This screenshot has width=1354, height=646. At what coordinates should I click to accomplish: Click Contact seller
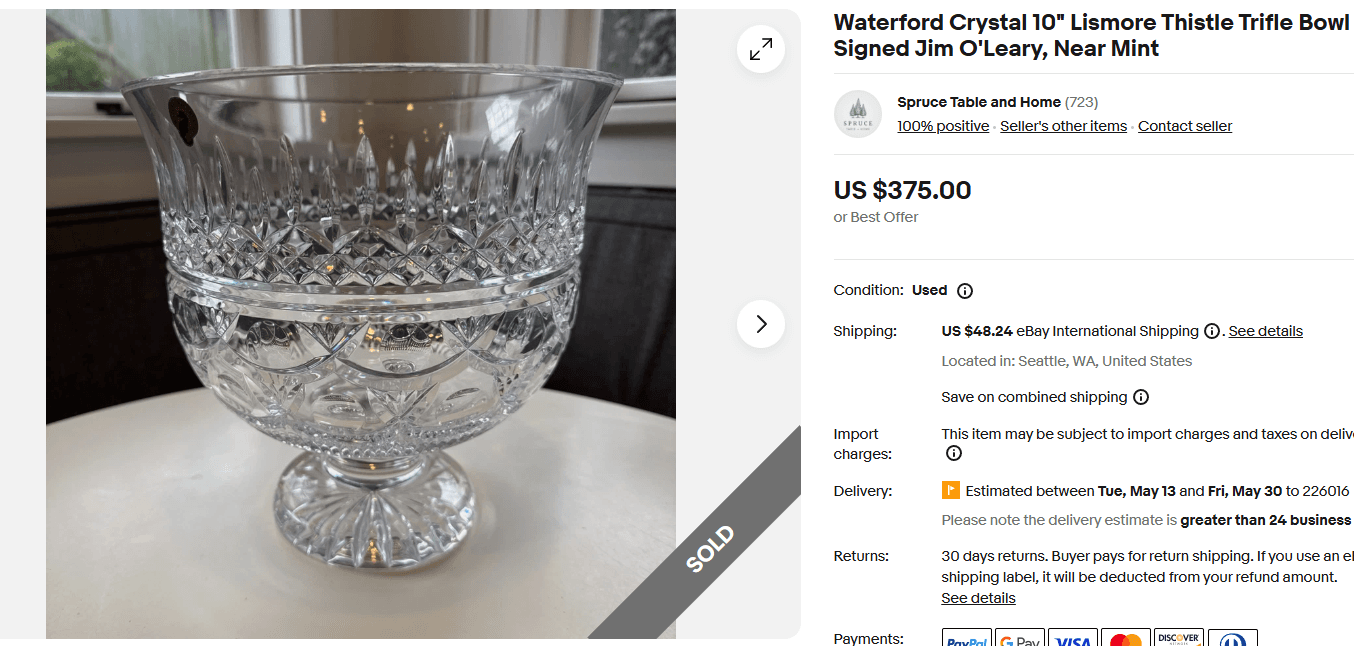(1185, 125)
